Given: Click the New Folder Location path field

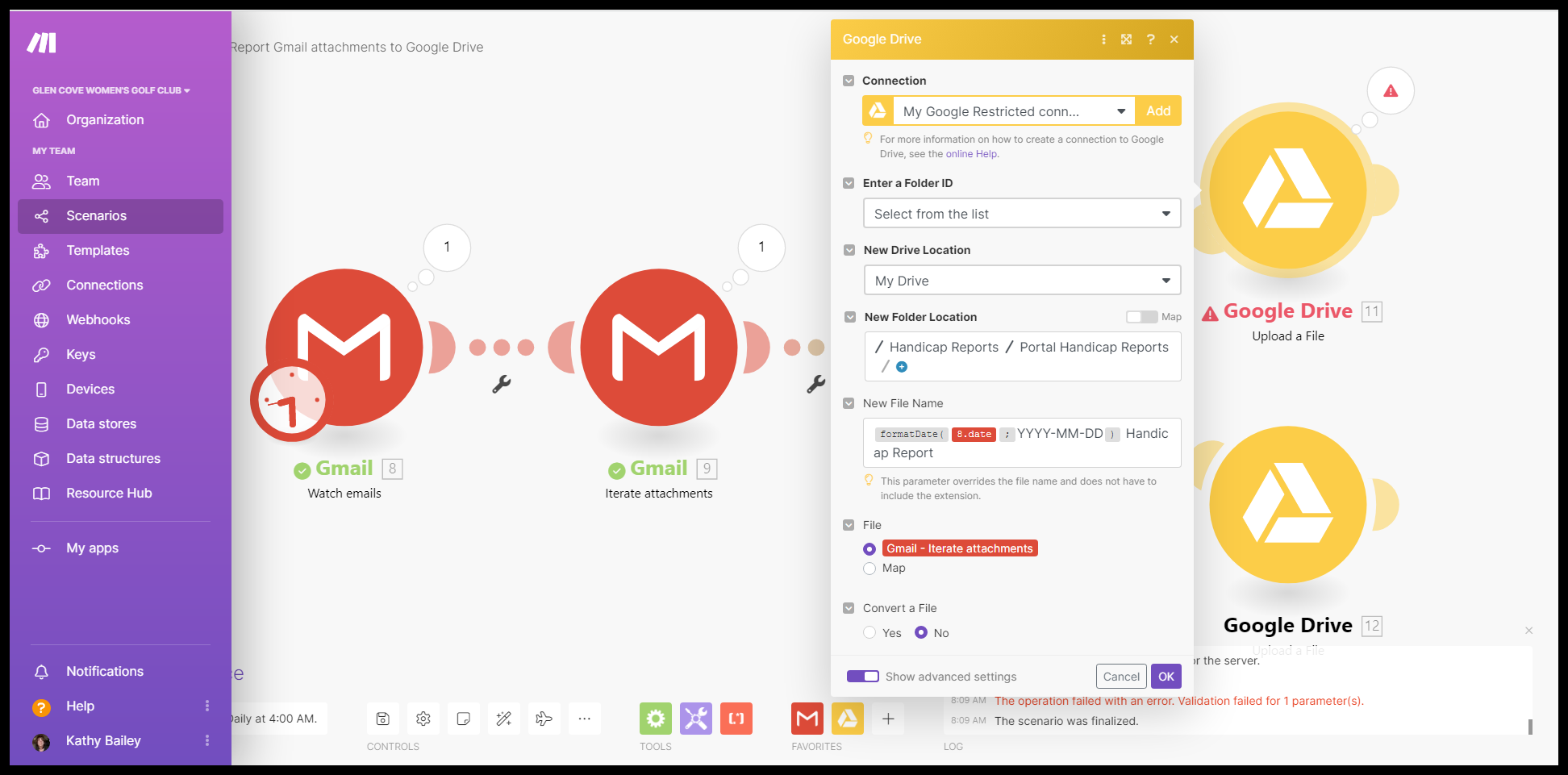Looking at the screenshot, I should coord(1023,356).
